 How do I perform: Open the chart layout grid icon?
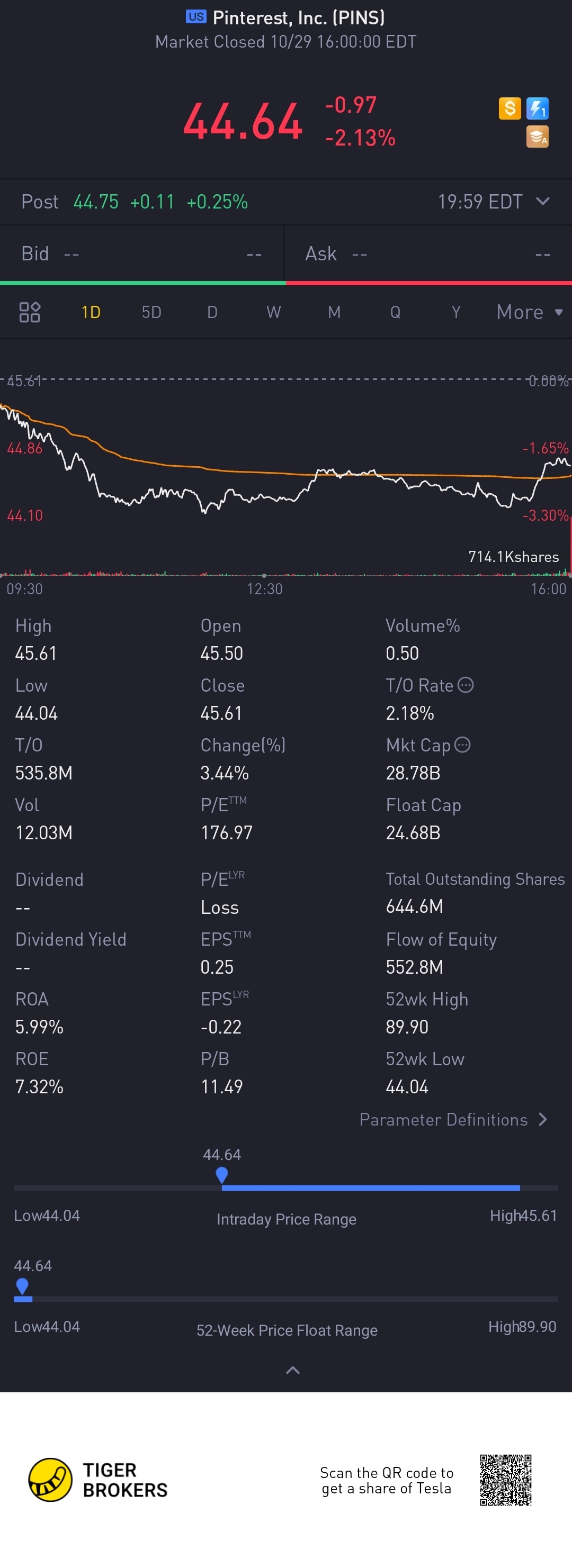pos(30,312)
